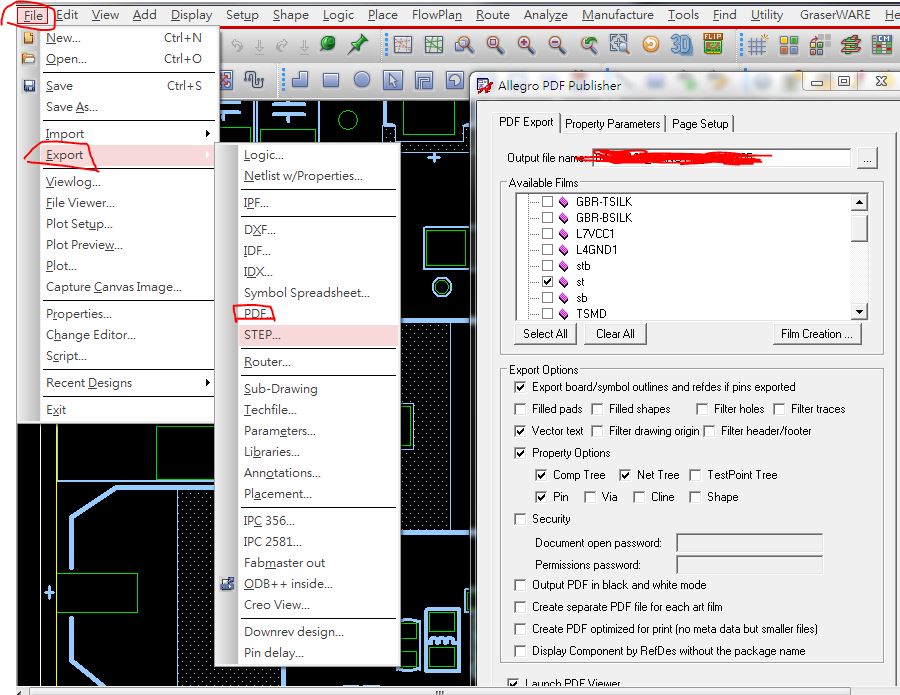
Task: Click the output file browse (...) button
Action: 867,158
